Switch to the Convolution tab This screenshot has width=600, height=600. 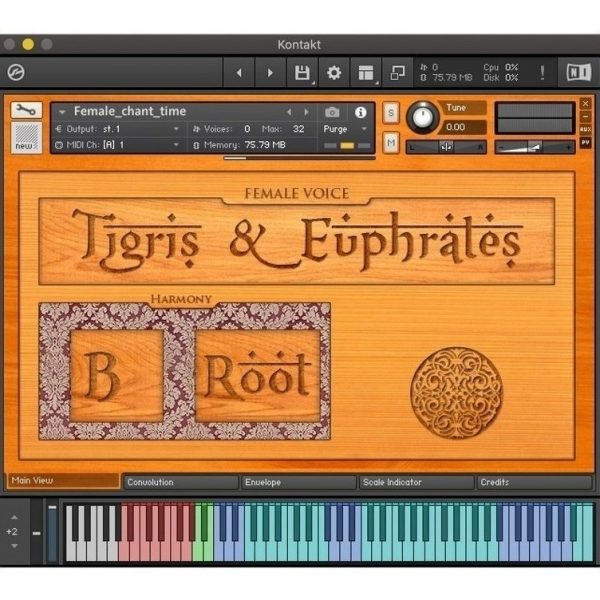pyautogui.click(x=181, y=482)
